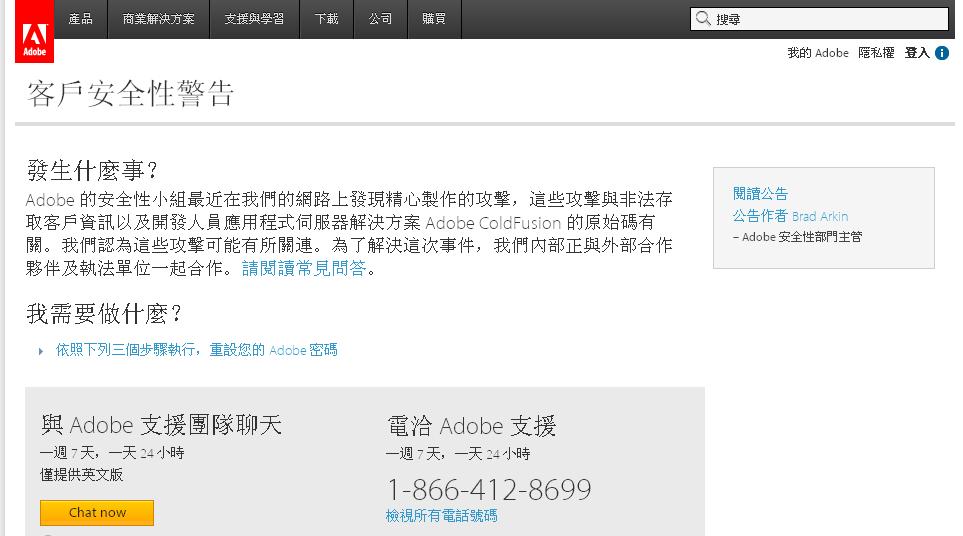Viewport: 963px width, 536px height.
Task: Open the 公告作者 Brad Arkin link
Action: tap(790, 216)
